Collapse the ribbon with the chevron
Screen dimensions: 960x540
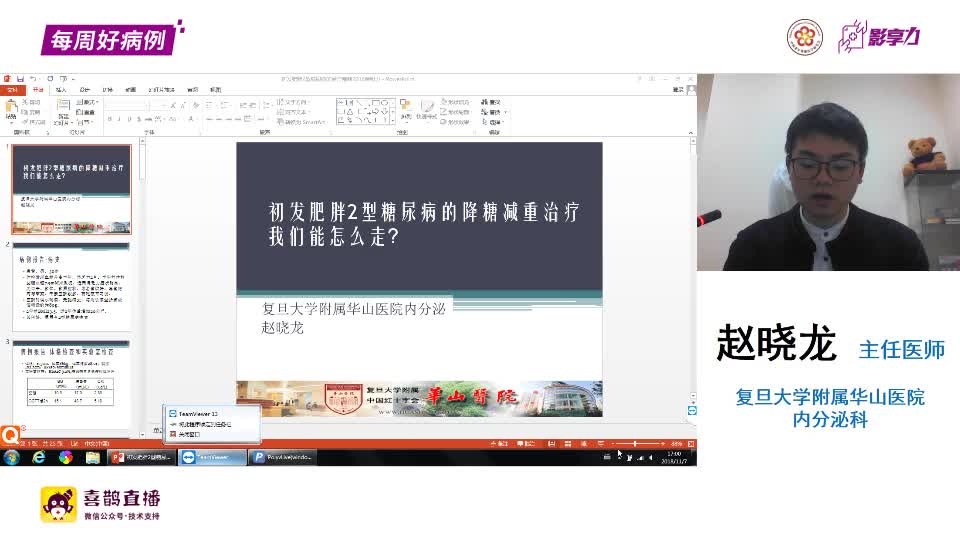coord(691,132)
